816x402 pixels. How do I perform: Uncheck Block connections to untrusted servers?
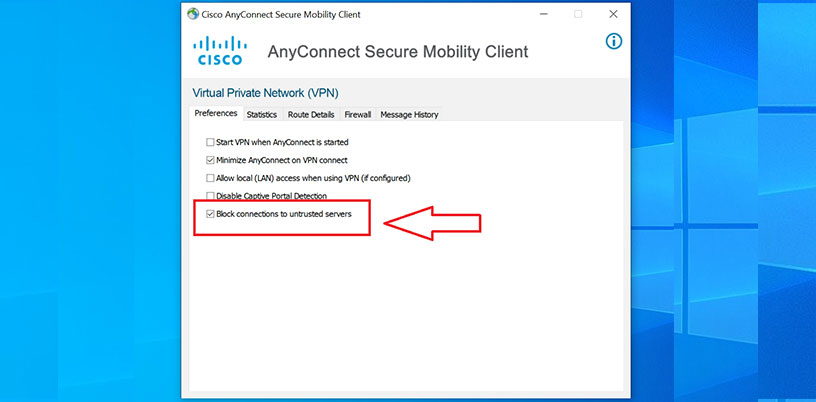coord(210,213)
